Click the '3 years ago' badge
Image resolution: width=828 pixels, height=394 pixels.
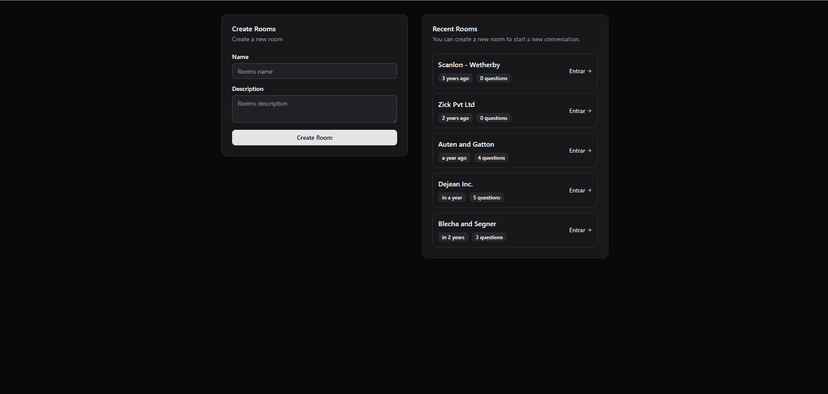click(455, 78)
